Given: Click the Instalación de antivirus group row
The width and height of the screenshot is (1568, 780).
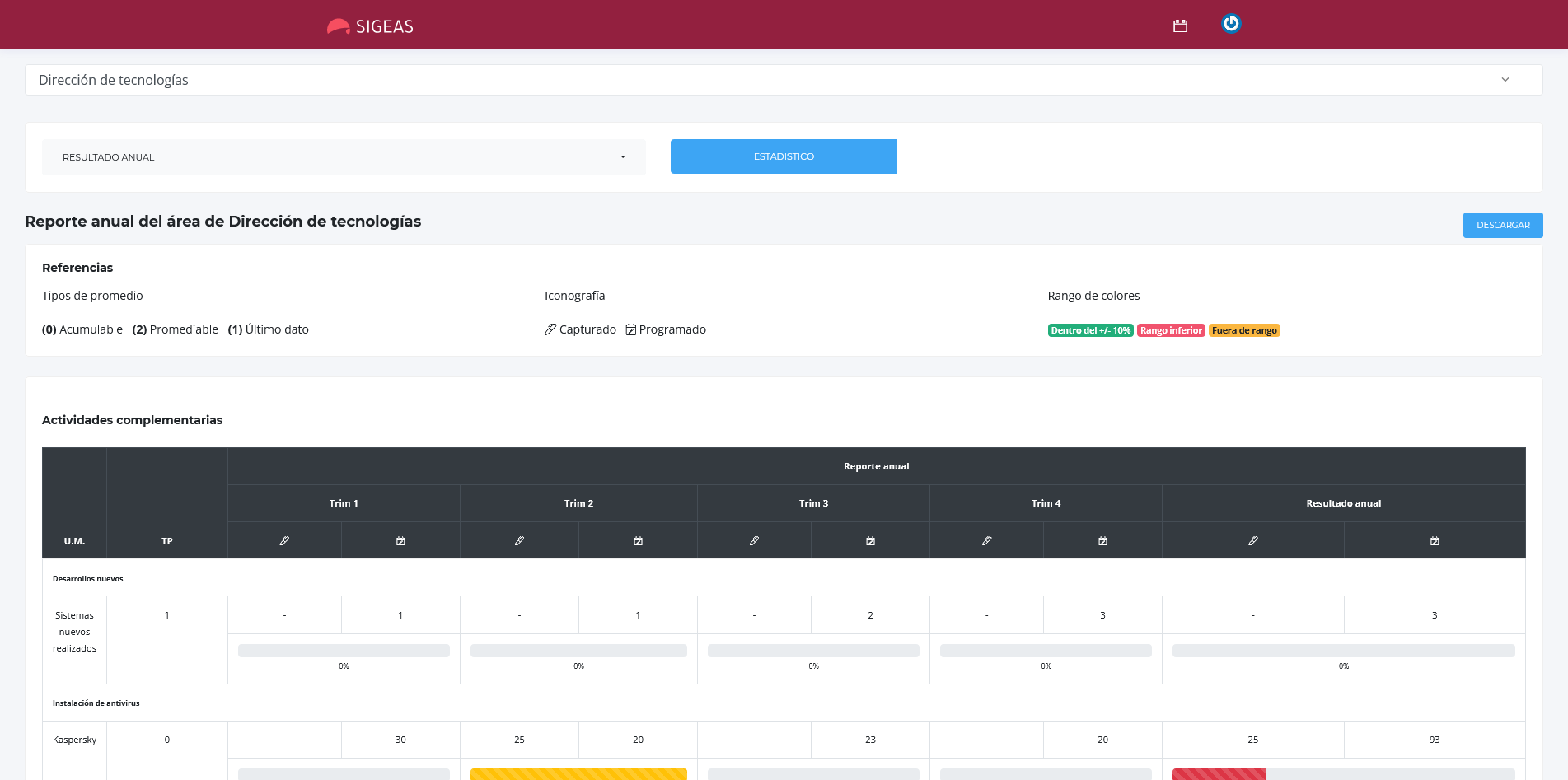Looking at the screenshot, I should pyautogui.click(x=784, y=703).
